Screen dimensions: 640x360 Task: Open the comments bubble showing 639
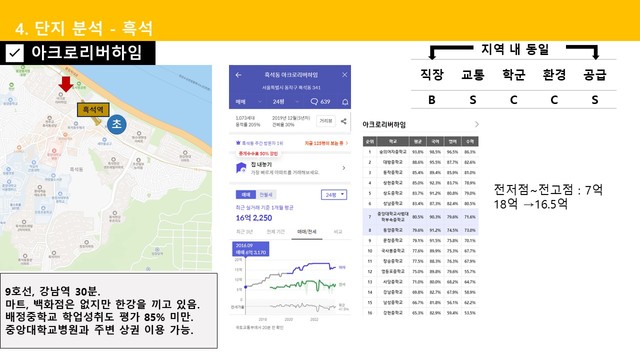tap(320, 102)
